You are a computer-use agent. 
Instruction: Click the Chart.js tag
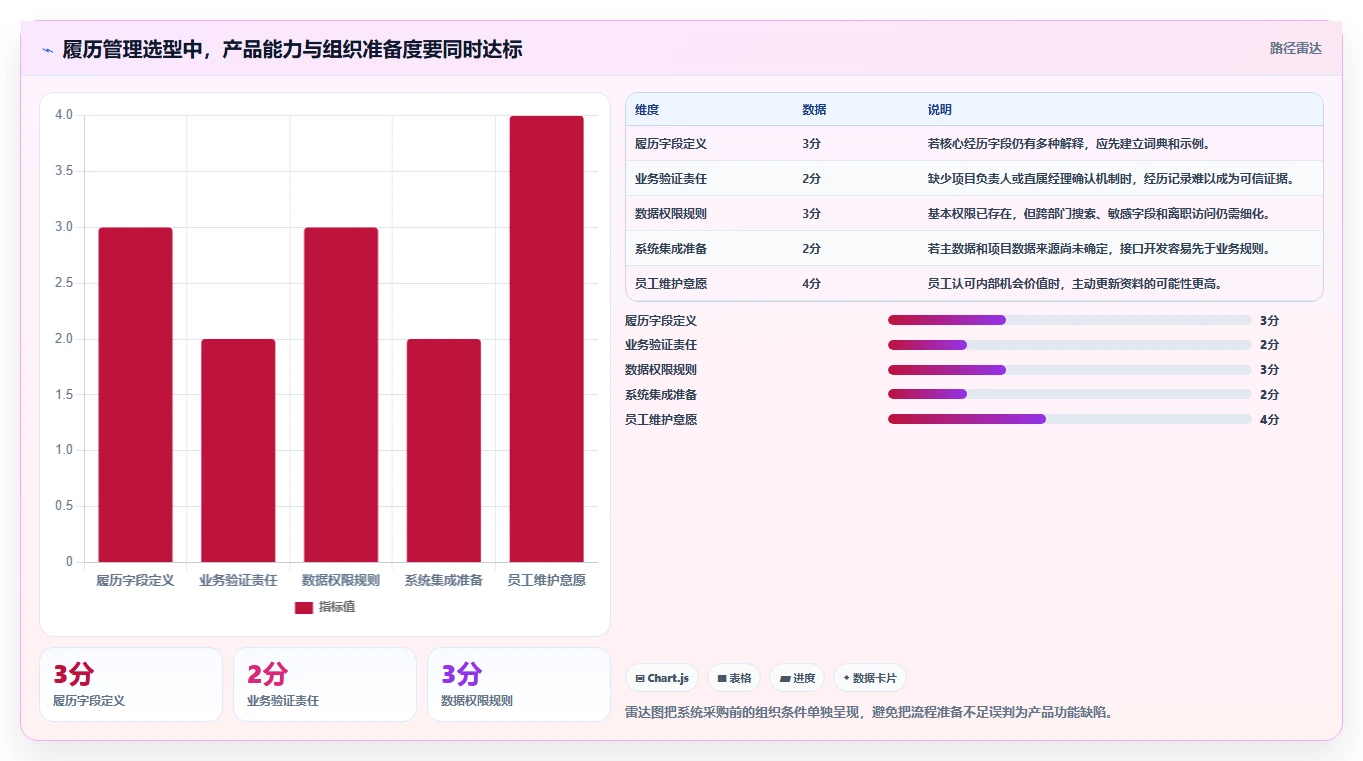(x=662, y=678)
